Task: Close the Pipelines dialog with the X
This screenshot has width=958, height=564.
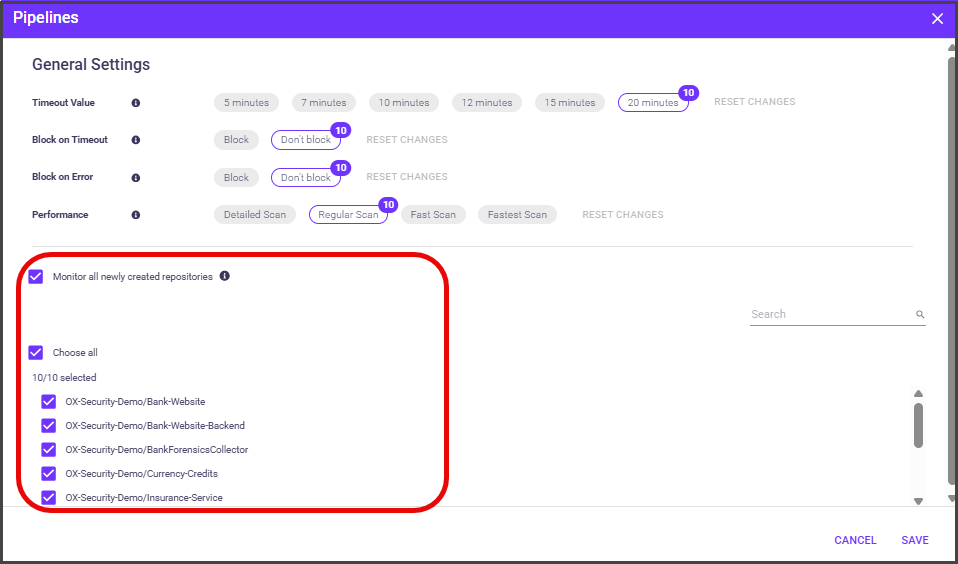Action: [937, 19]
